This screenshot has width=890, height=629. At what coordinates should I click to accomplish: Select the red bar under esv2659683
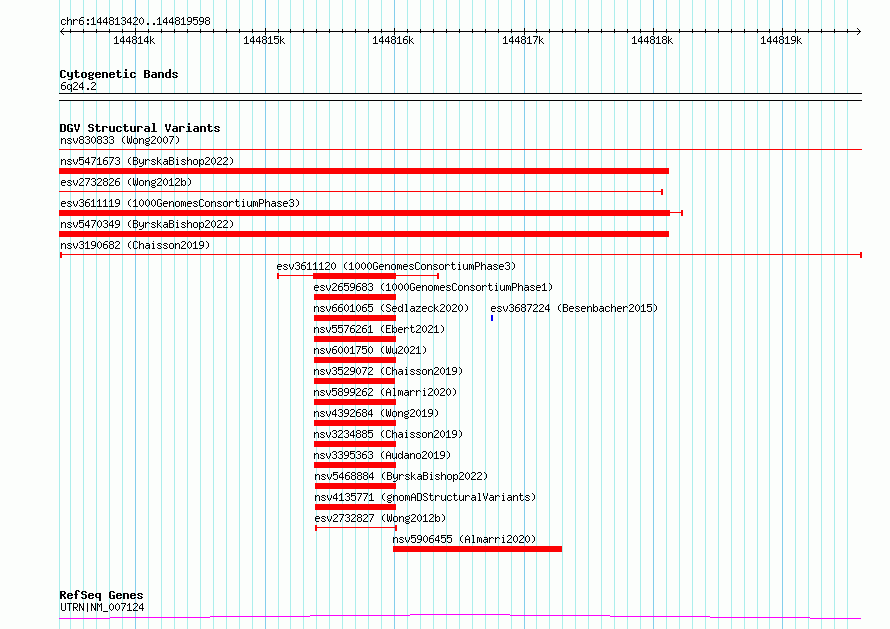pyautogui.click(x=355, y=297)
